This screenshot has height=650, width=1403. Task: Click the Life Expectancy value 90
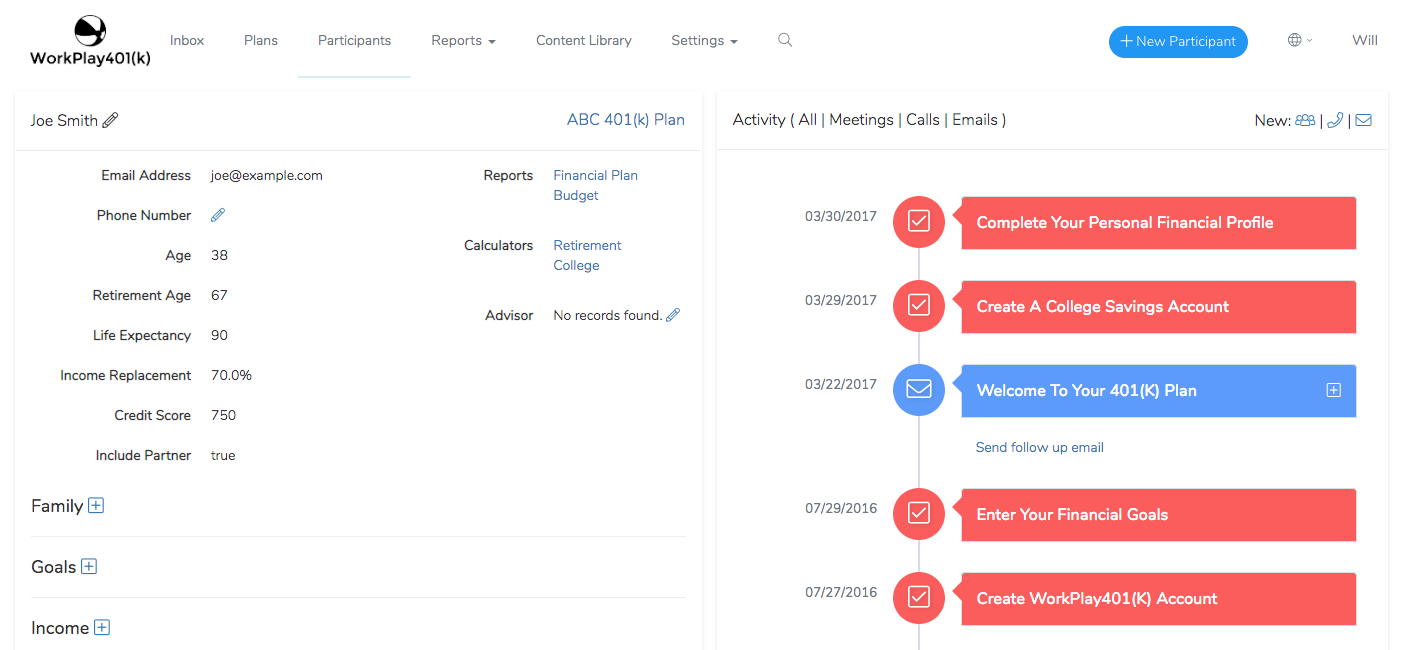(x=219, y=335)
